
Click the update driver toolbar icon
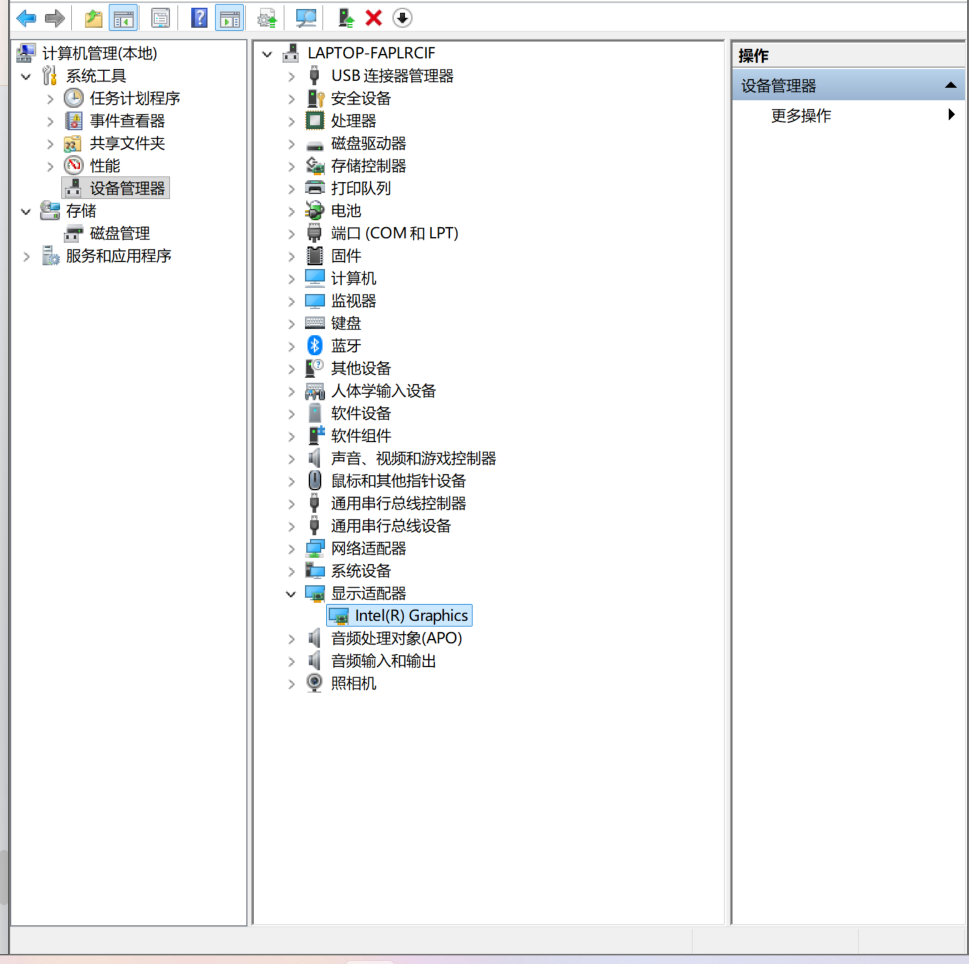pyautogui.click(x=346, y=18)
